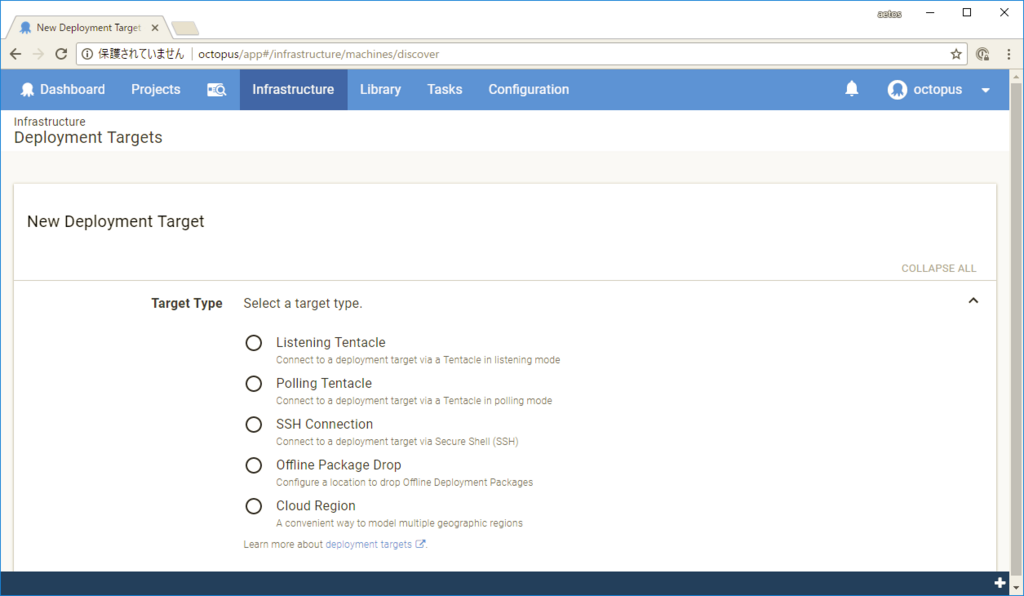Open notifications bell icon
1024x596 pixels.
click(x=852, y=89)
